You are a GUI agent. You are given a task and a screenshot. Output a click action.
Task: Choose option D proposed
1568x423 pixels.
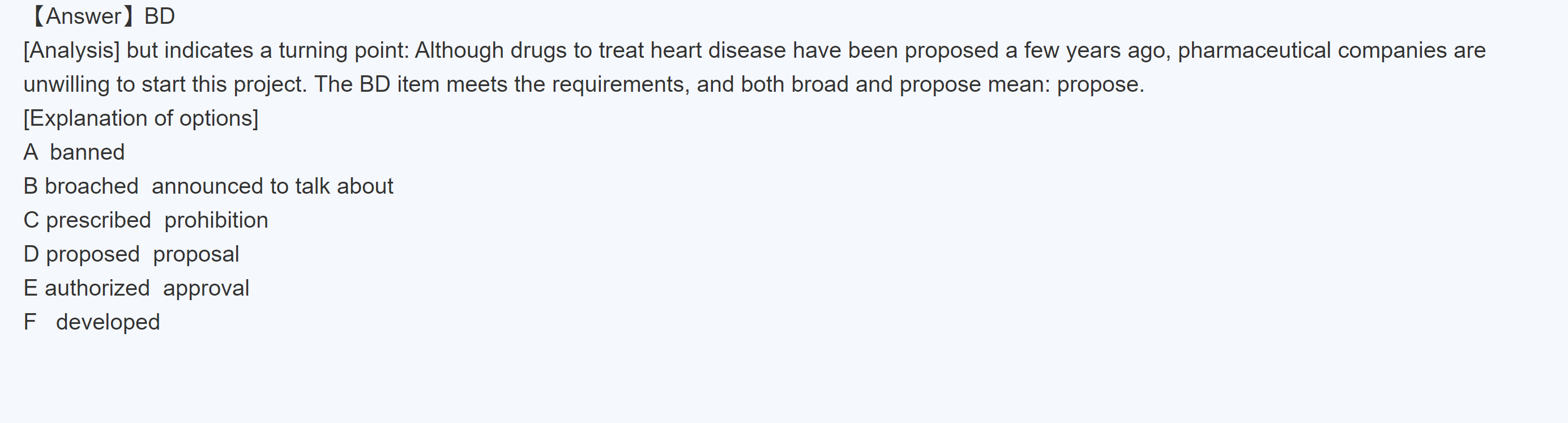82,254
